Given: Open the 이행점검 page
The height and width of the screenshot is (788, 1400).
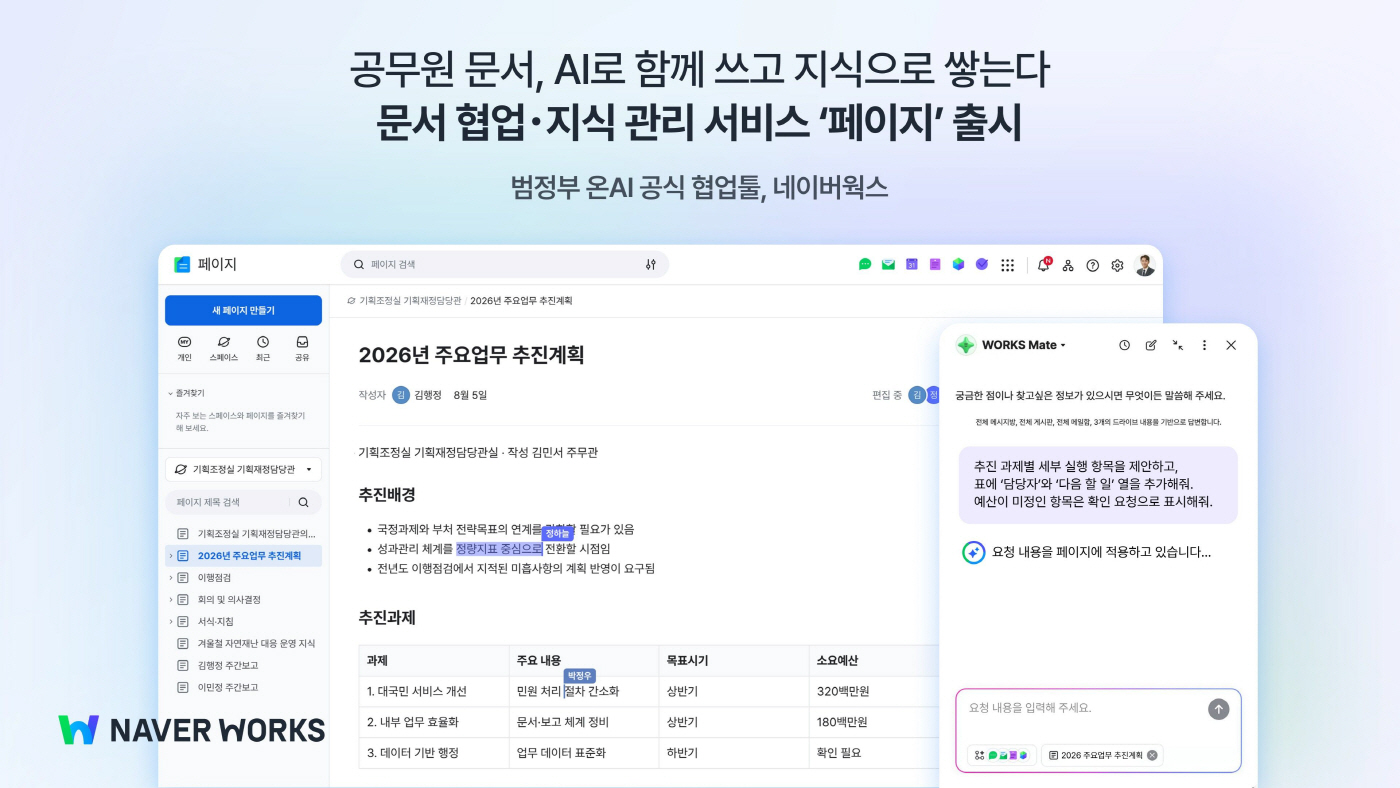Looking at the screenshot, I should point(214,578).
